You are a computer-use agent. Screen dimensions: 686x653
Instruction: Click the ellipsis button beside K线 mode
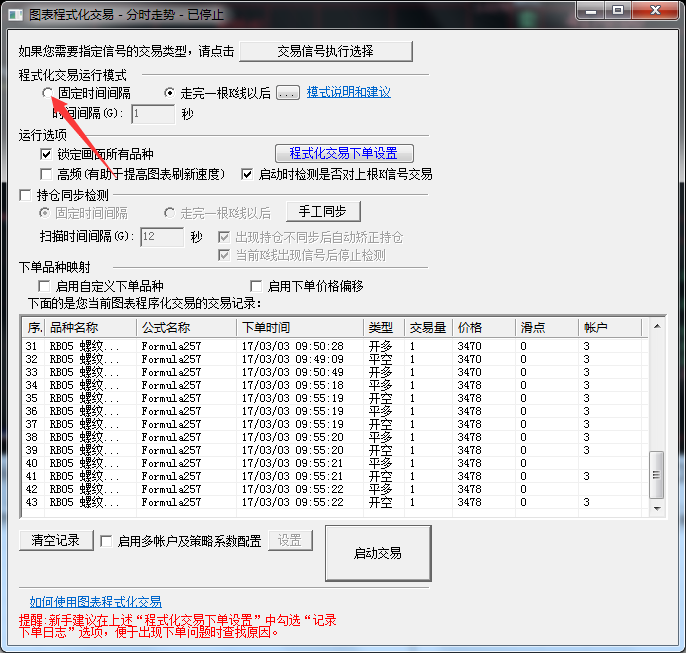(x=288, y=93)
